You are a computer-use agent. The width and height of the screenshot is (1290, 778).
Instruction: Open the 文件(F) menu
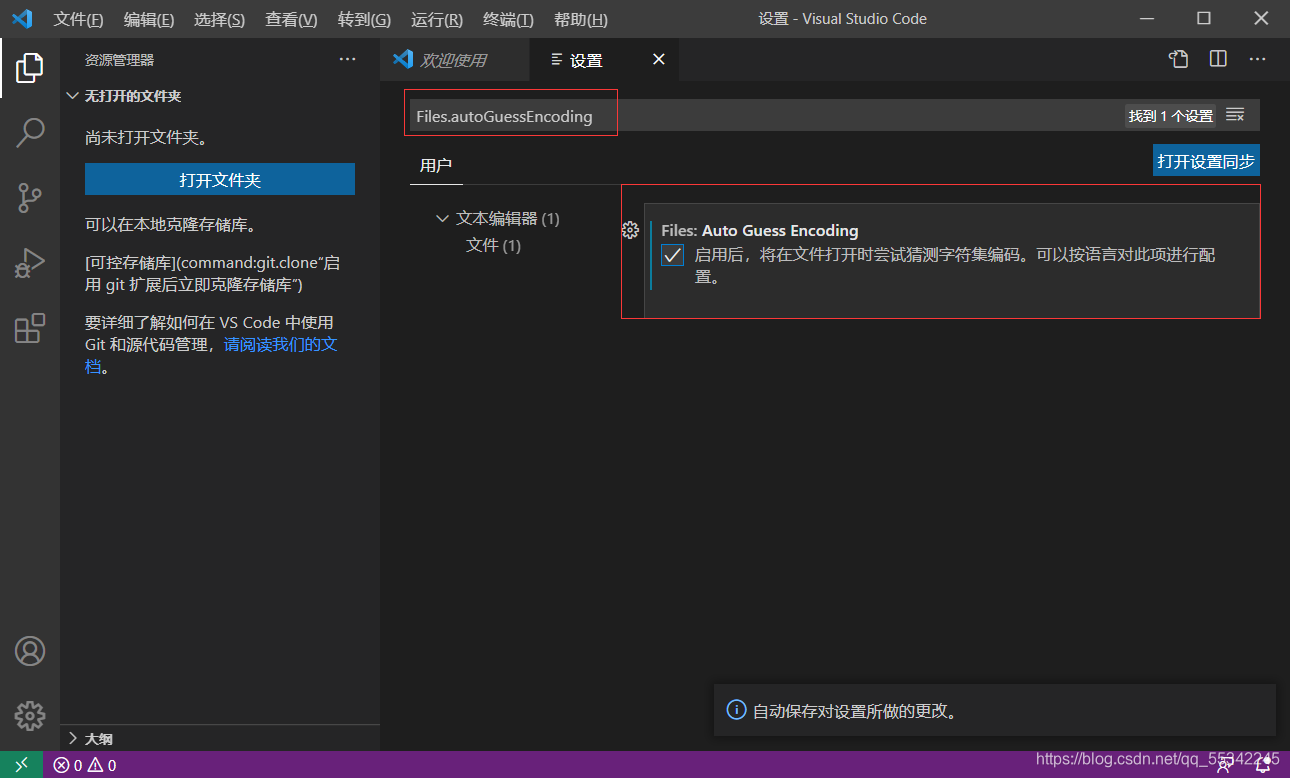(78, 19)
